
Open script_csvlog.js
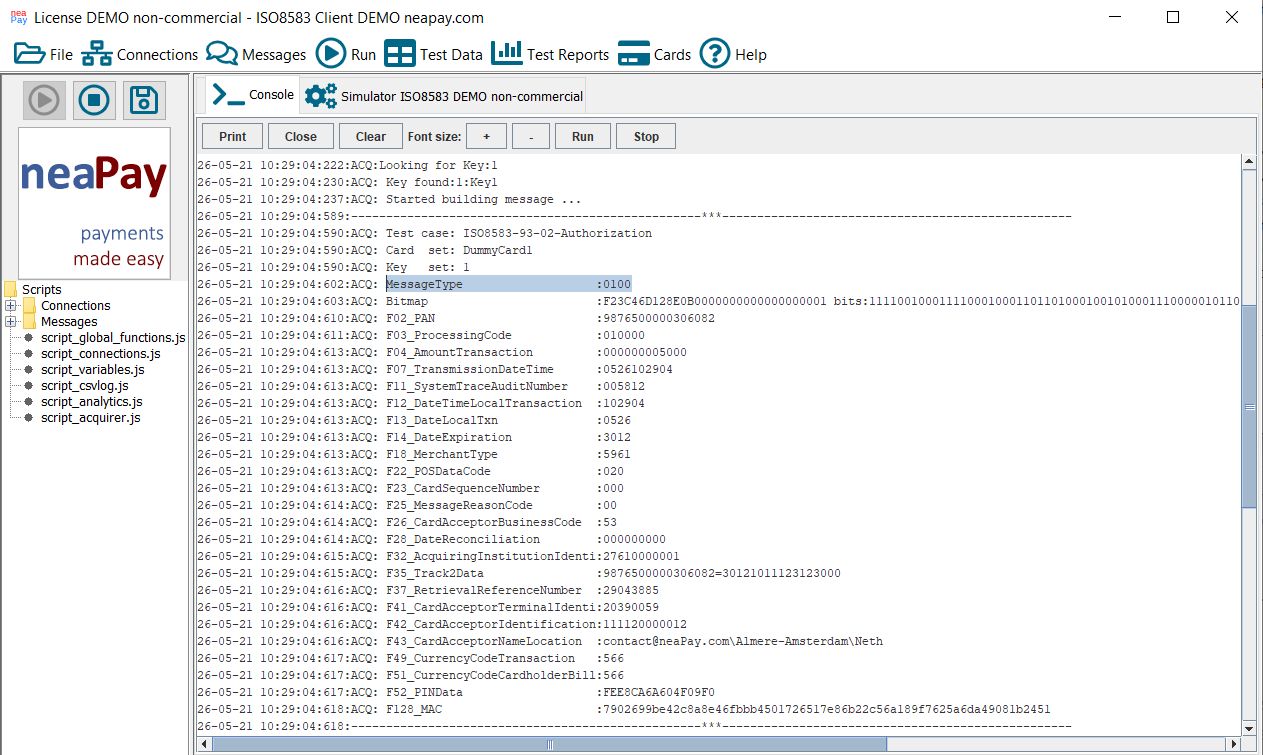(x=84, y=386)
